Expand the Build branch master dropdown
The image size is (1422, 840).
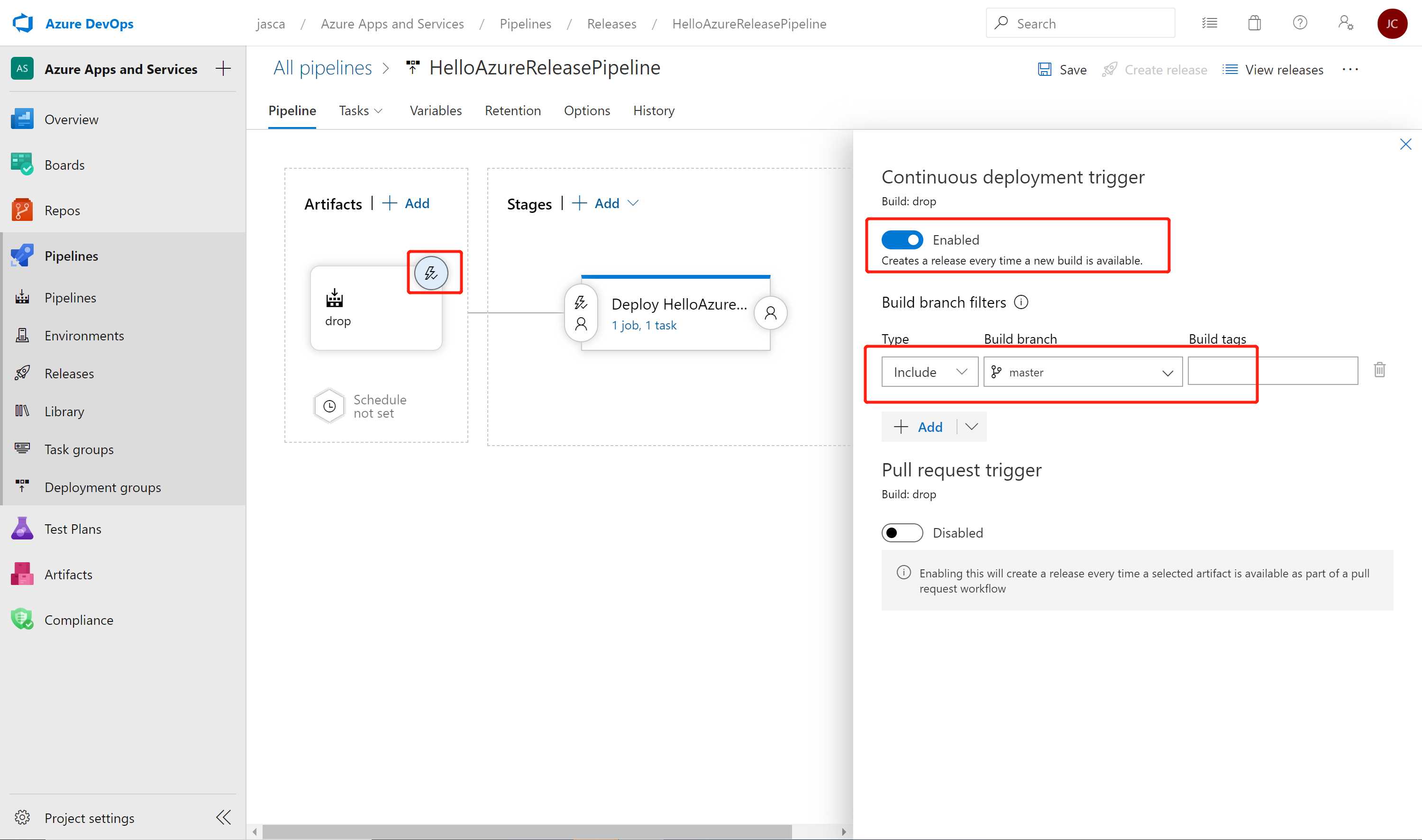click(x=1167, y=371)
